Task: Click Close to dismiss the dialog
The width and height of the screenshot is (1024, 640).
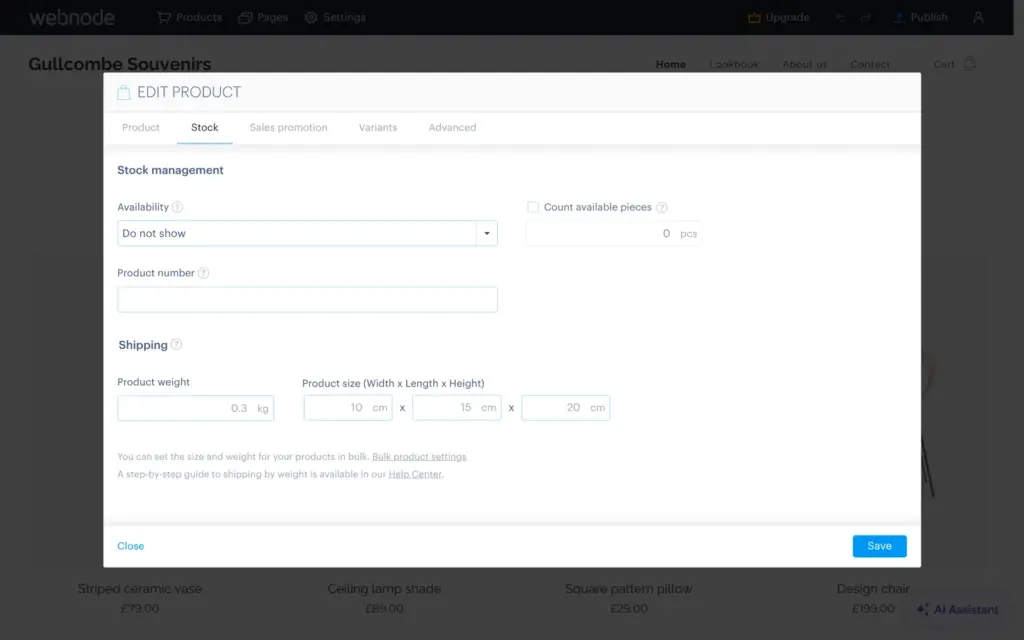Action: pyautogui.click(x=131, y=546)
